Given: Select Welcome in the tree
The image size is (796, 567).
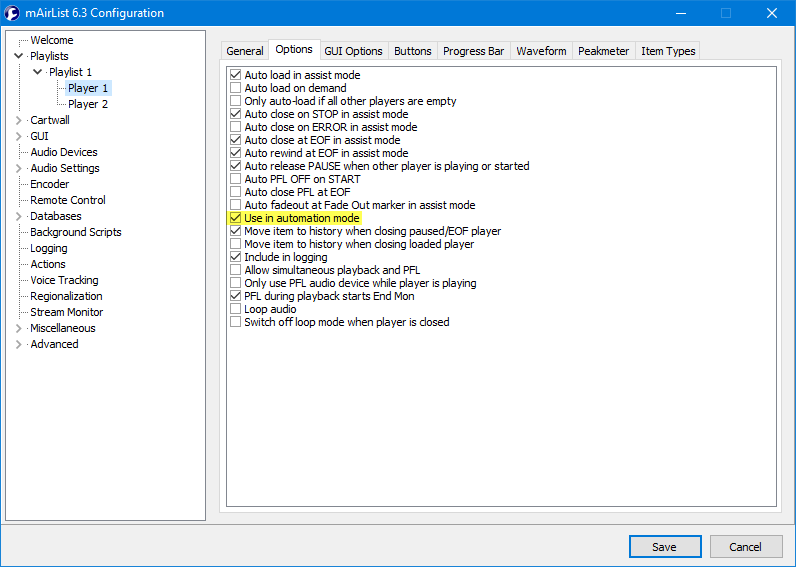Looking at the screenshot, I should coord(52,40).
